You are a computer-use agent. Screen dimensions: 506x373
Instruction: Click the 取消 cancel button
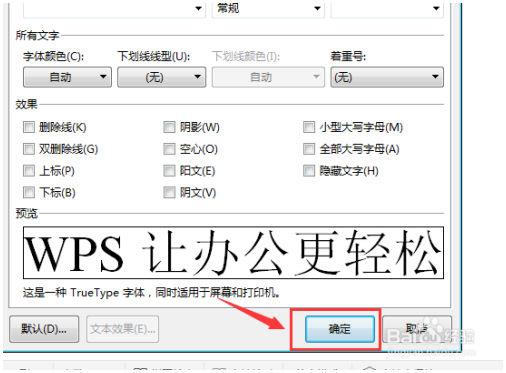(417, 329)
